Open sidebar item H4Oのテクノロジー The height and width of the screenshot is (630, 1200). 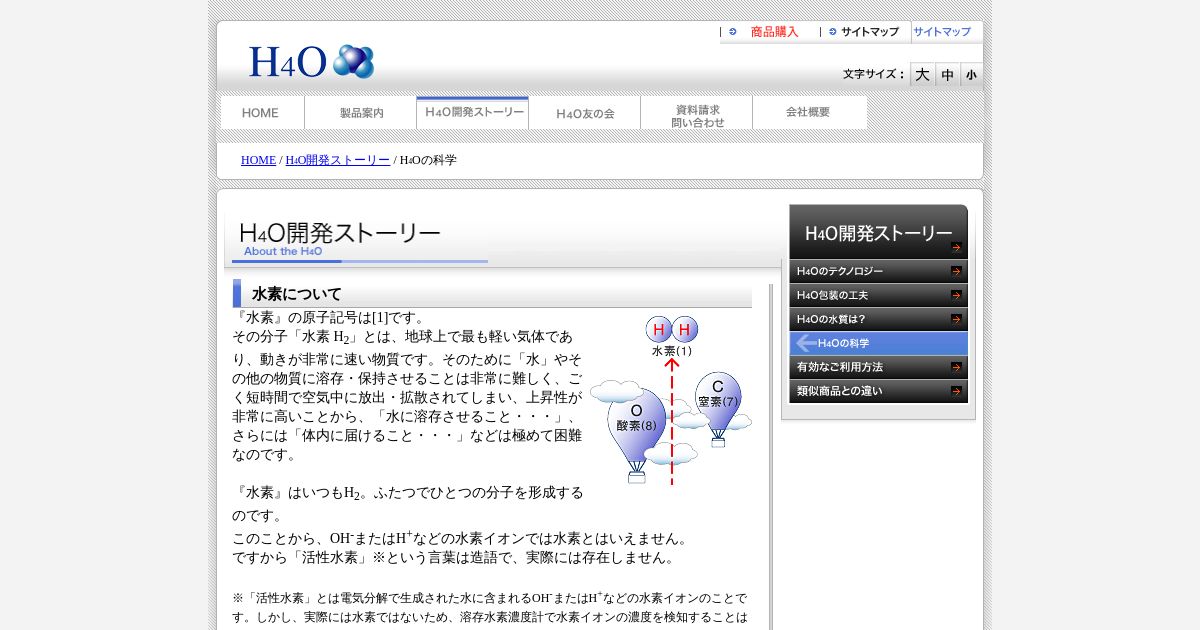tap(878, 271)
